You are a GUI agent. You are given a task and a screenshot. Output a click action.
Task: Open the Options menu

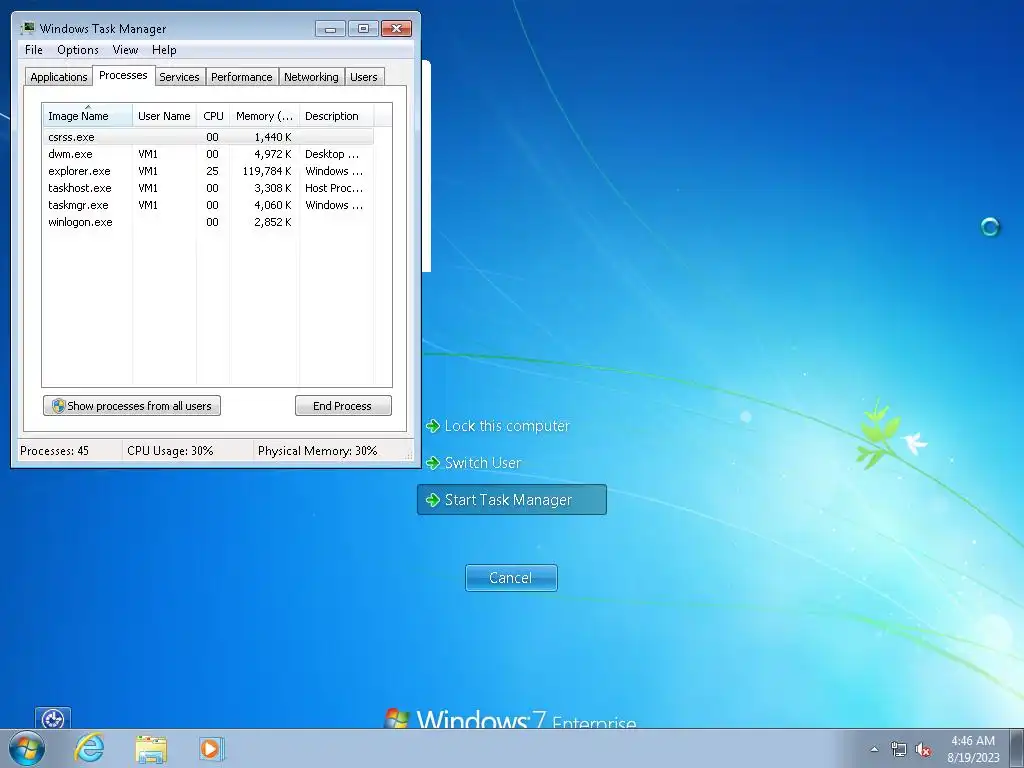[78, 50]
